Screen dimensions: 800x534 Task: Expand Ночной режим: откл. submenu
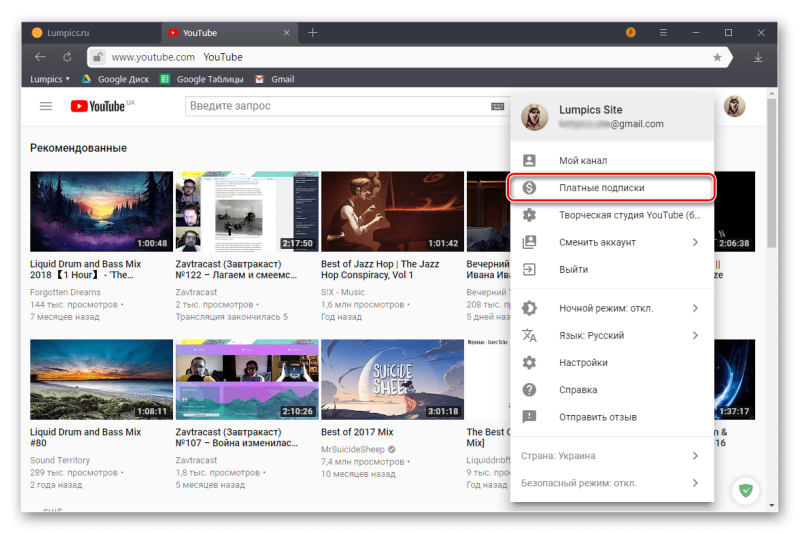[695, 308]
